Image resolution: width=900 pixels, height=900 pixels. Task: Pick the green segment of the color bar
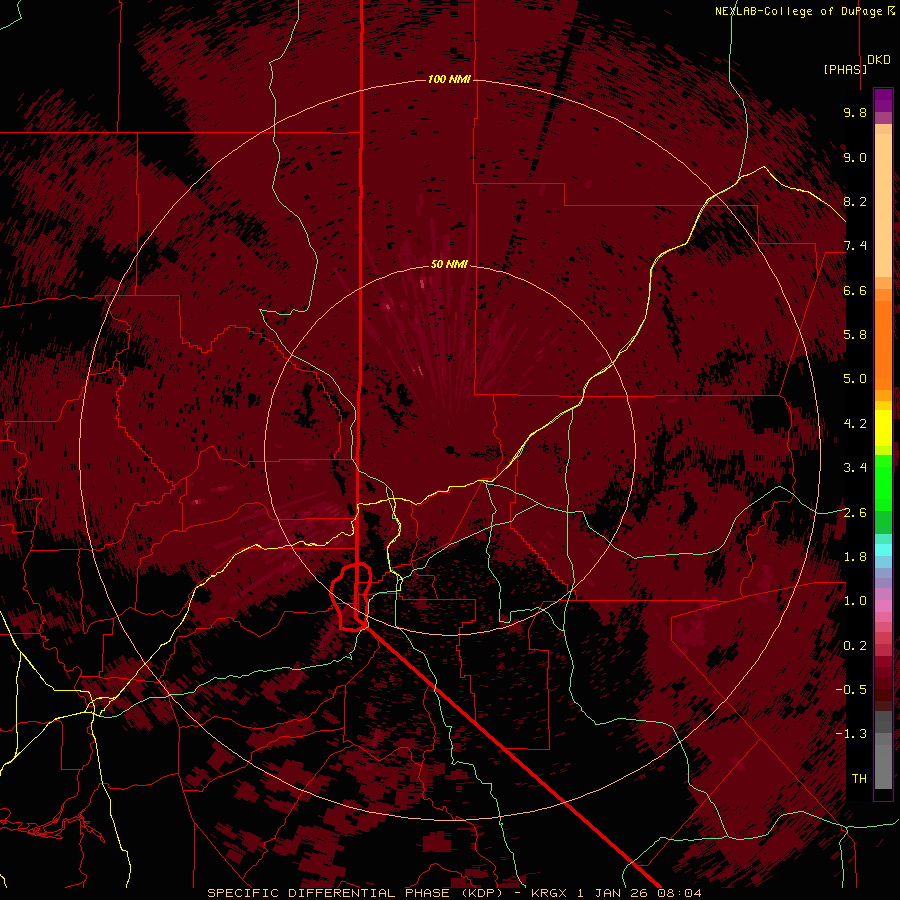tap(883, 482)
